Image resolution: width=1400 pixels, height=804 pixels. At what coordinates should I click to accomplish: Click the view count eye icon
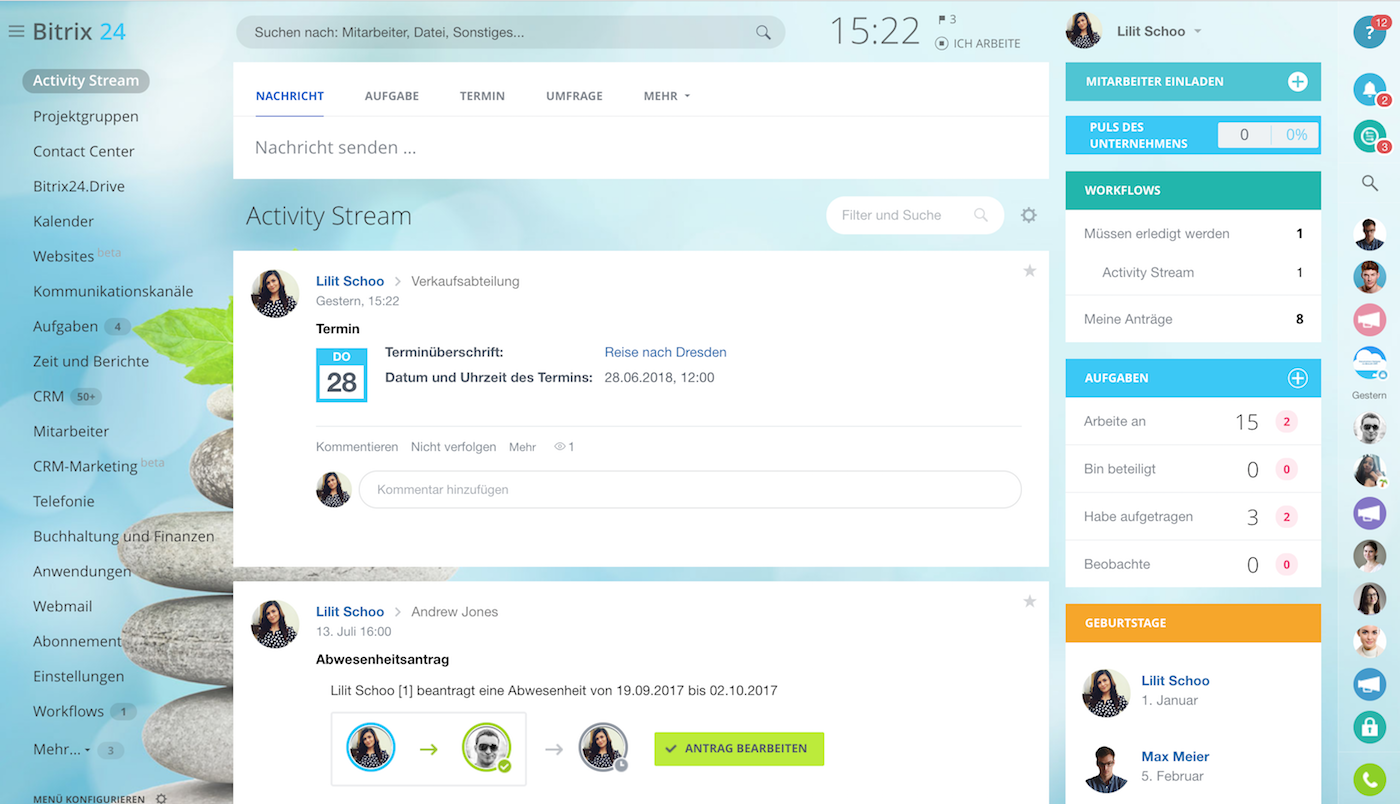pyautogui.click(x=560, y=447)
